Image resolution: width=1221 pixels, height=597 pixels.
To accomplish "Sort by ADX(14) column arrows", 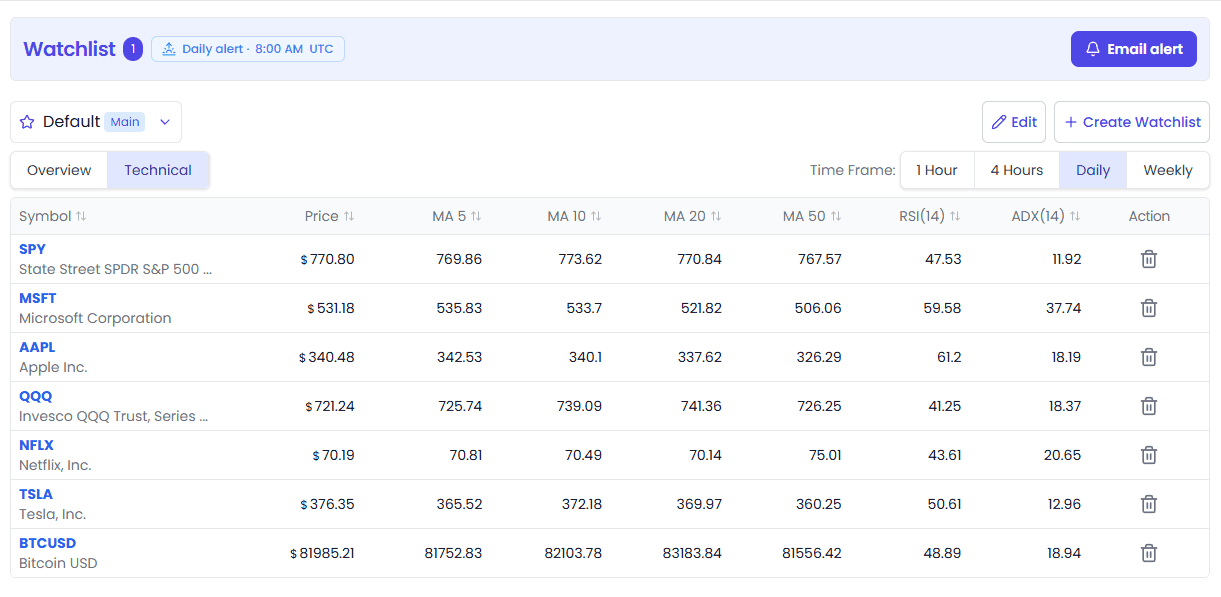I will pos(1075,216).
